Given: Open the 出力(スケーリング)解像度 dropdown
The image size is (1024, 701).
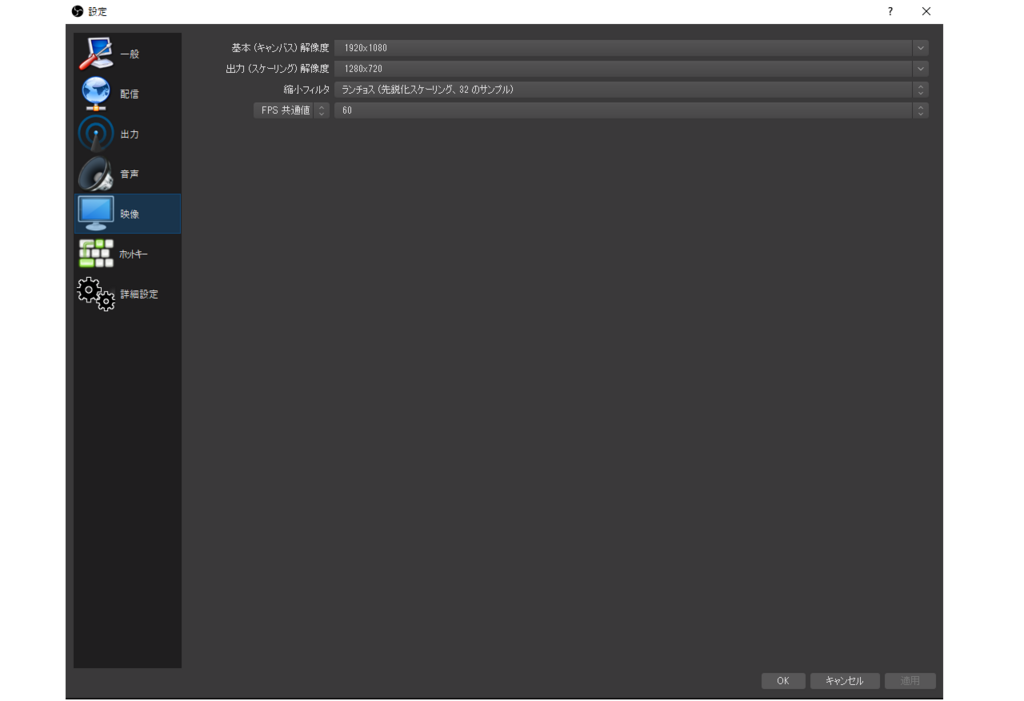Looking at the screenshot, I should click(x=921, y=68).
